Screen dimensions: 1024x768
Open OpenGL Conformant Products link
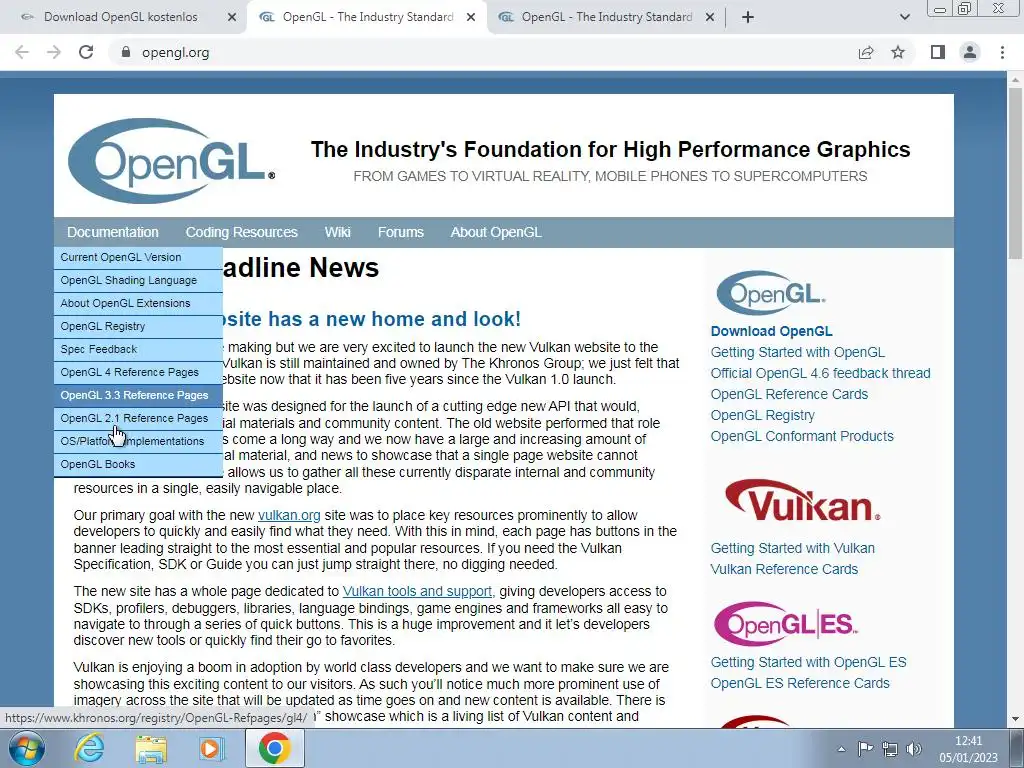(802, 436)
